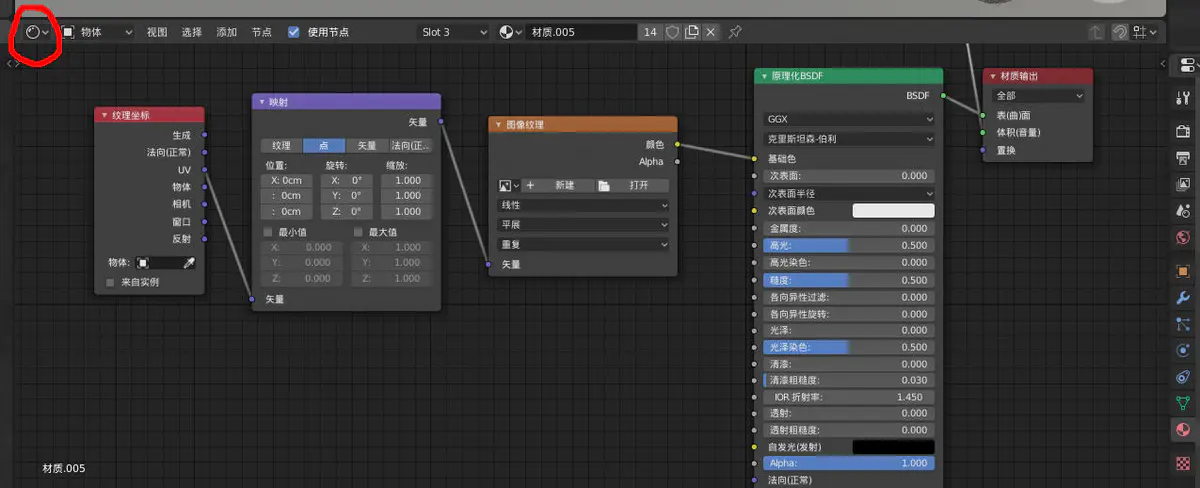Toggle 来自实例 checkbox
This screenshot has width=1200, height=488.
click(111, 283)
